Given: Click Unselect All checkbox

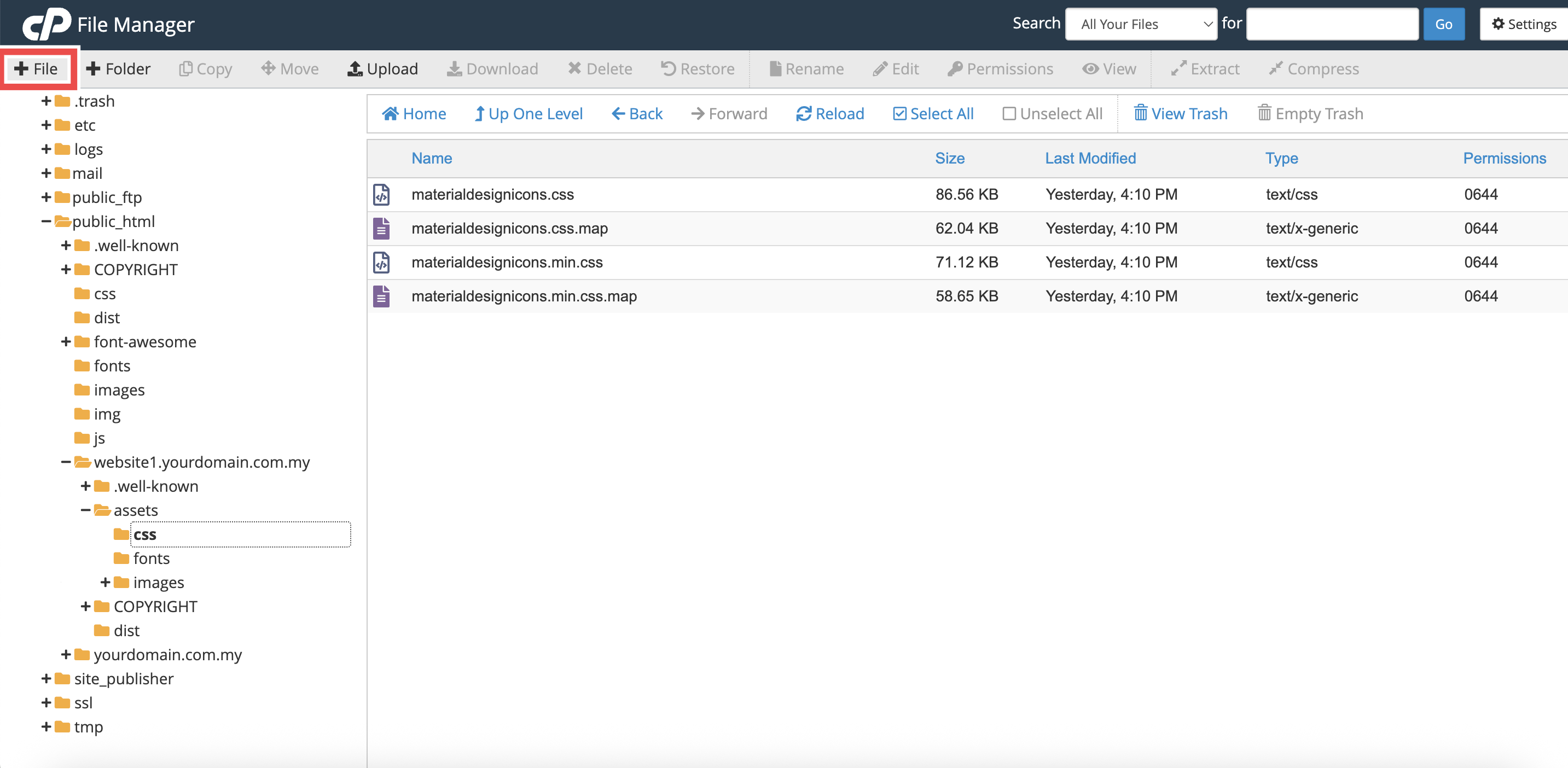Looking at the screenshot, I should click(1009, 114).
